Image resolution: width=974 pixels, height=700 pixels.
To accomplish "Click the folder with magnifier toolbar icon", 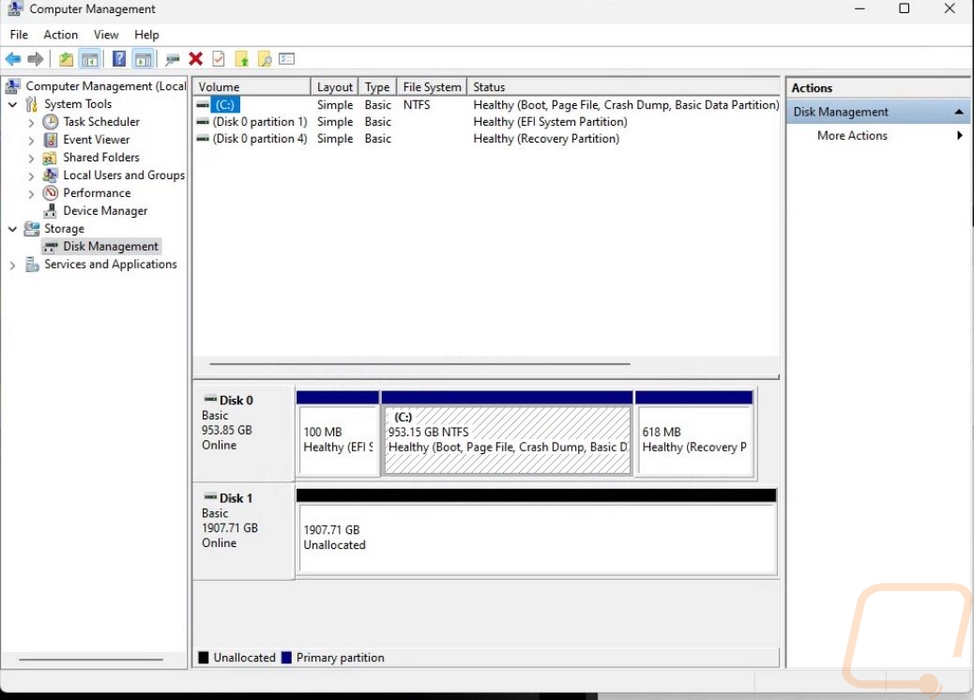I will coord(265,59).
